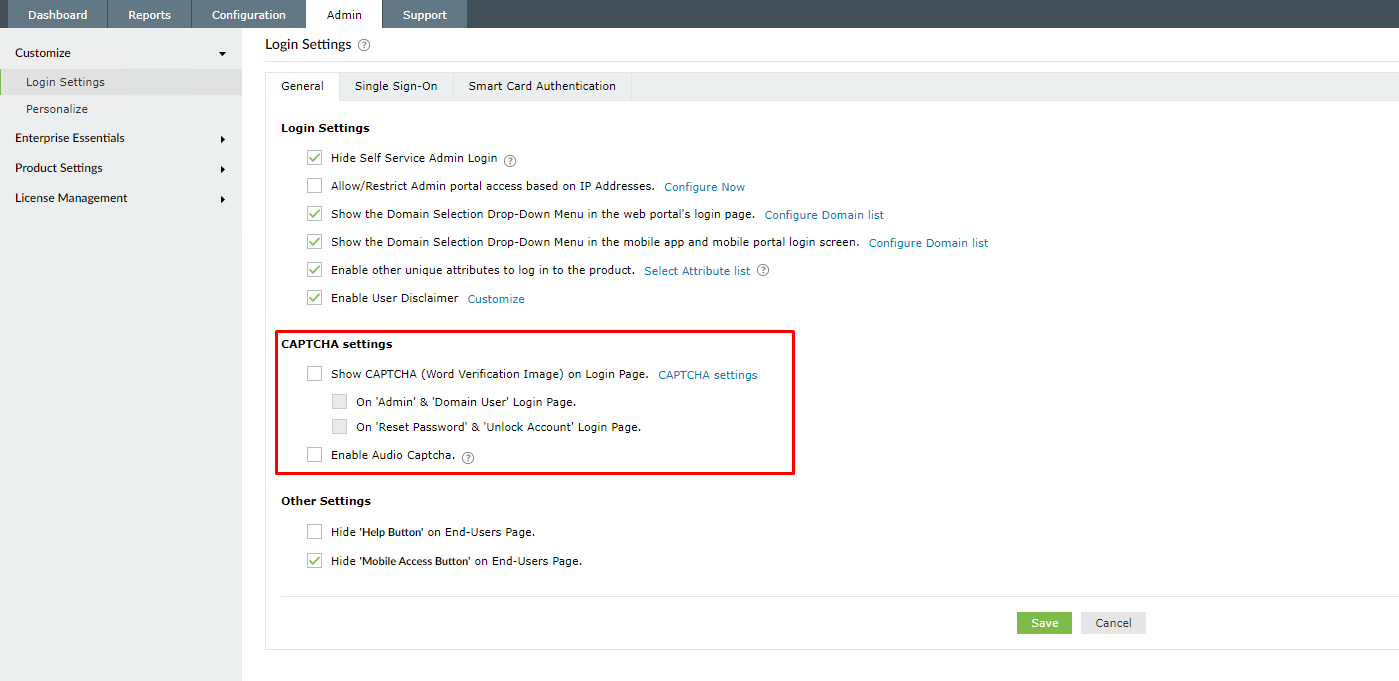Open the Support top tab
1399x681 pixels.
[425, 14]
